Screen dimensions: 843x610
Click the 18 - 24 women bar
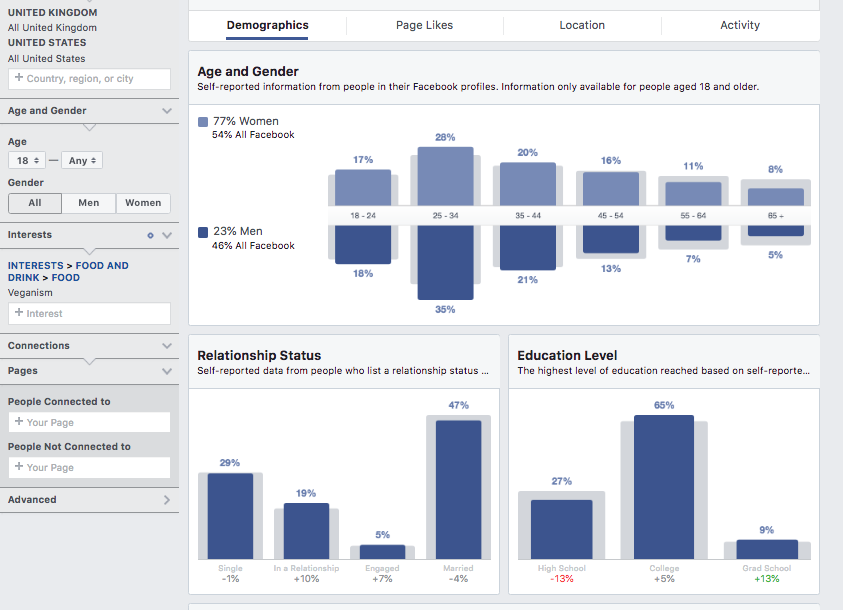tap(363, 188)
